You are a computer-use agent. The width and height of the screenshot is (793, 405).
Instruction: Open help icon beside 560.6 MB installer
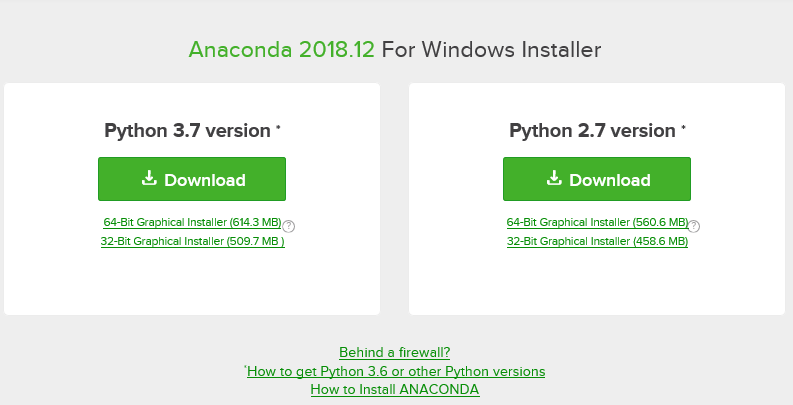694,226
